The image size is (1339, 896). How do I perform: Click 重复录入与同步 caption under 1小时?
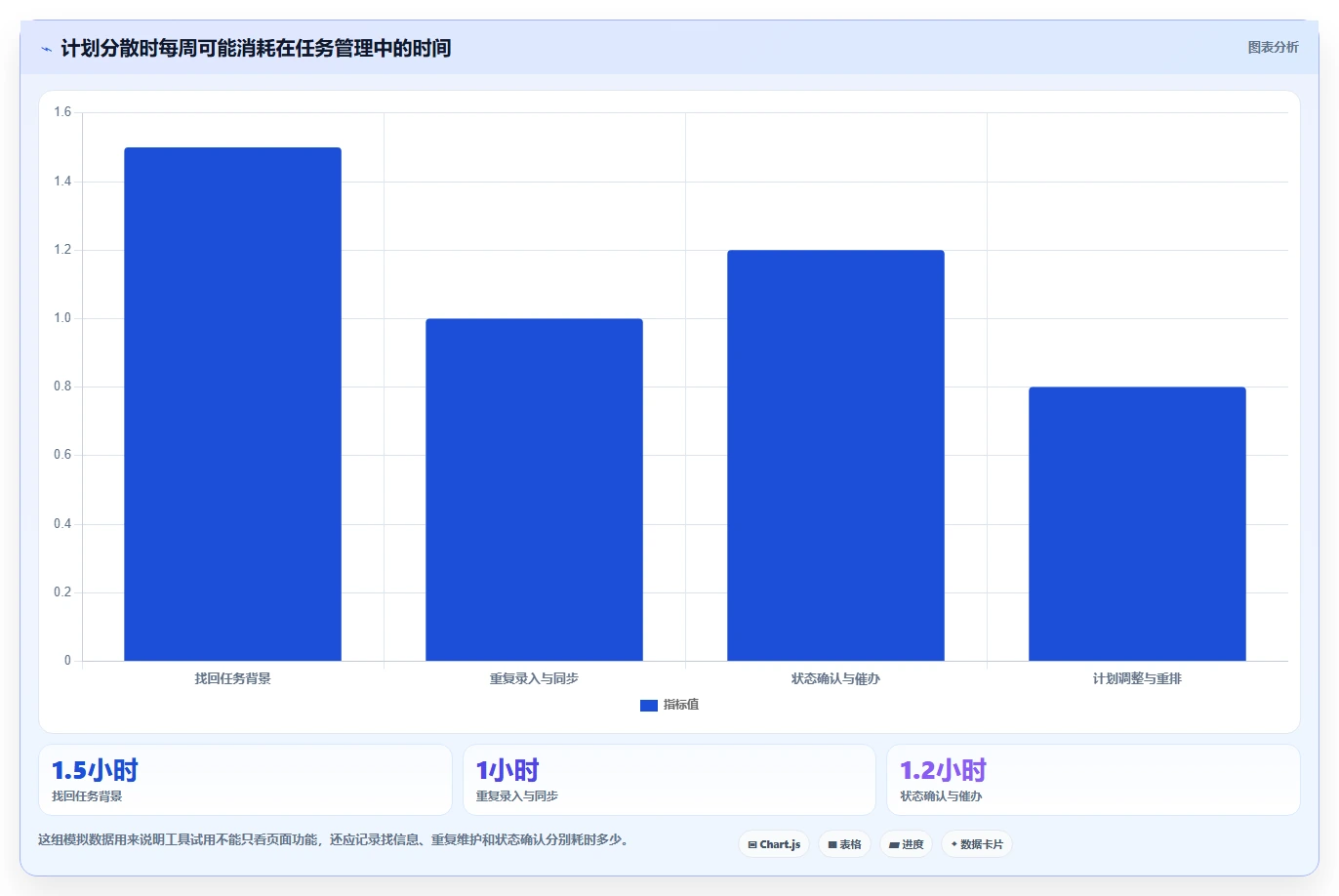[516, 796]
